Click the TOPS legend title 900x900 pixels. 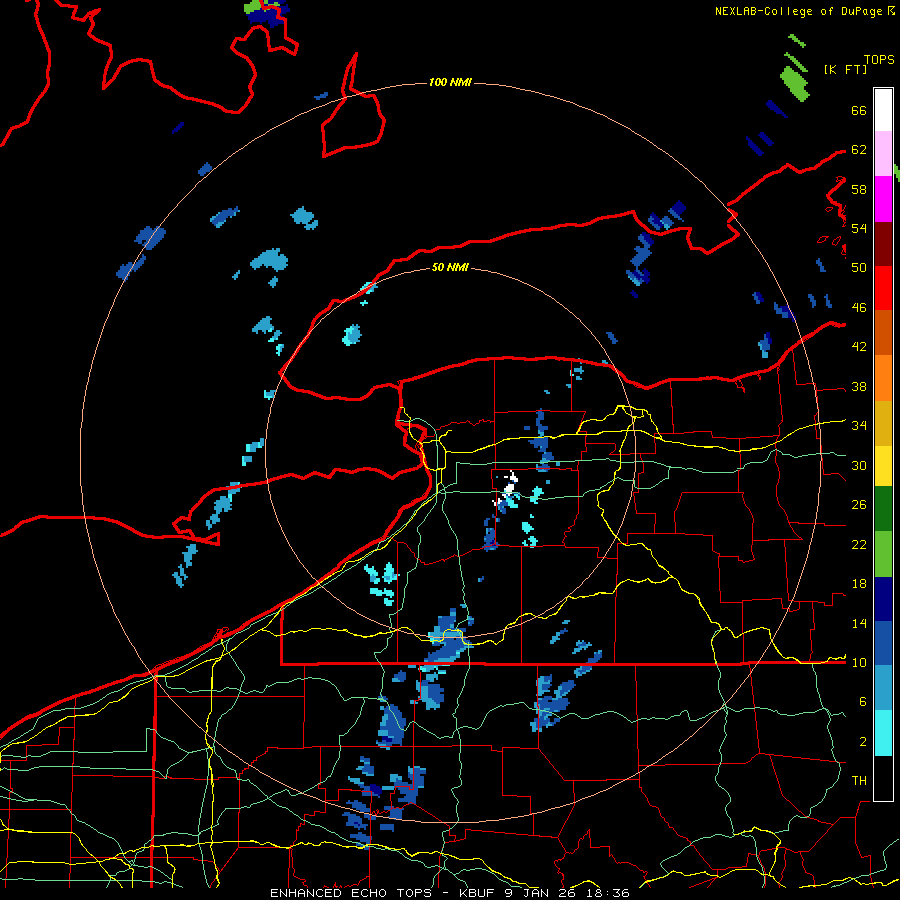point(879,60)
